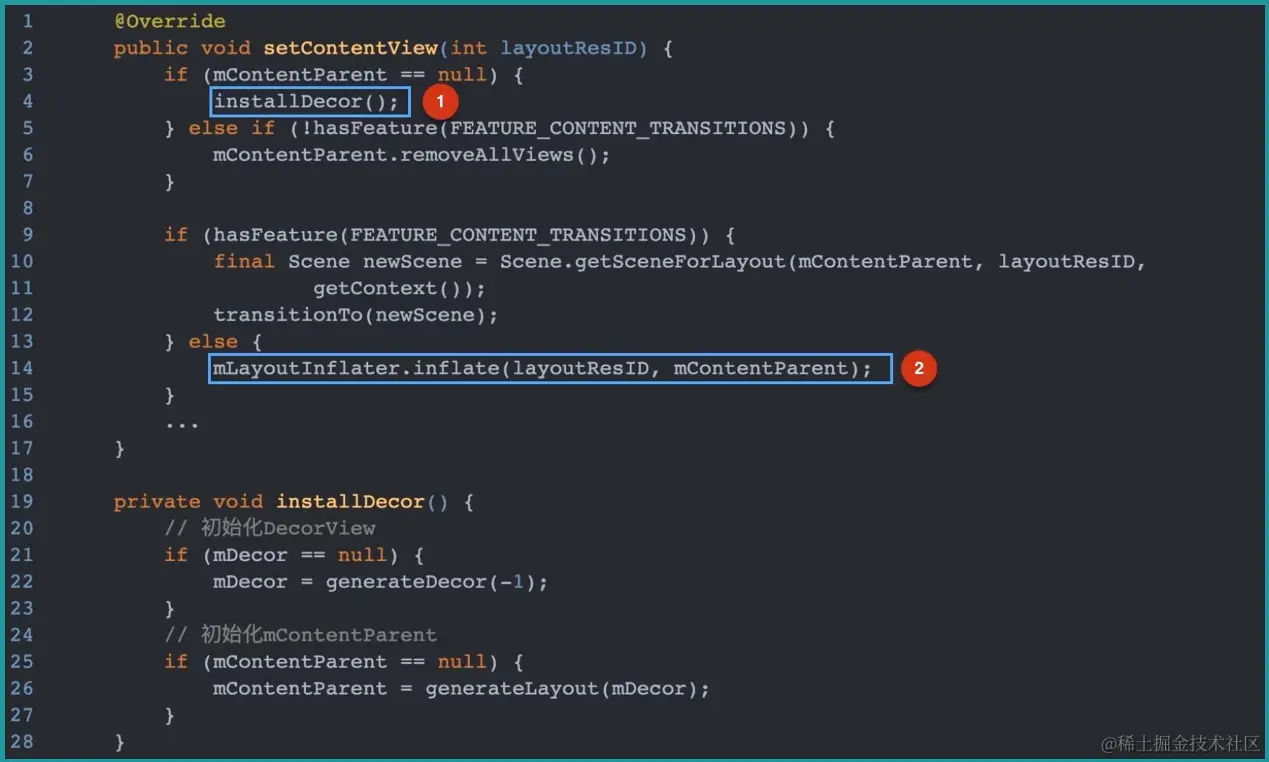Click generateLayout(mDecor) on line 26
1269x762 pixels.
point(562,688)
